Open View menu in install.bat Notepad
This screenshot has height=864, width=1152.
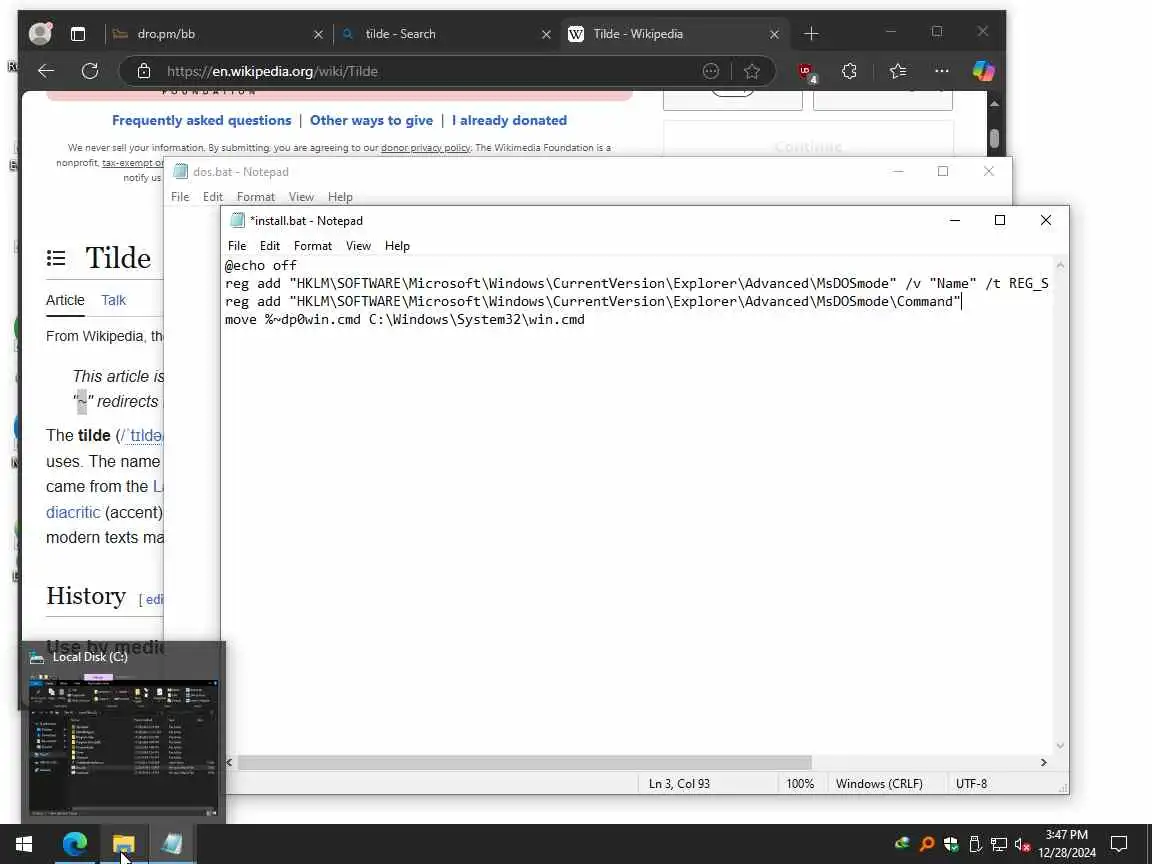click(359, 246)
